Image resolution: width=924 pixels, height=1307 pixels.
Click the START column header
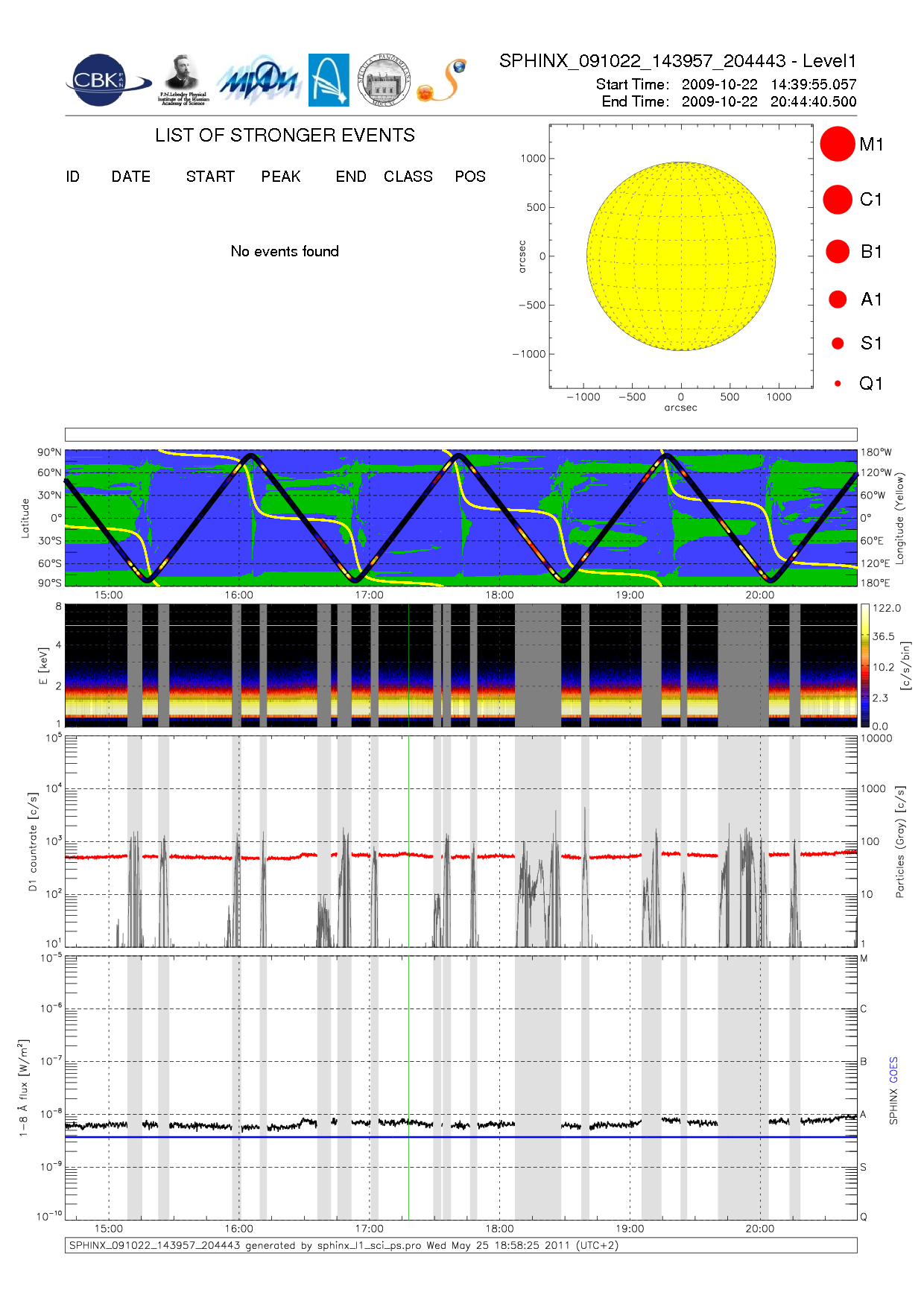point(210,177)
